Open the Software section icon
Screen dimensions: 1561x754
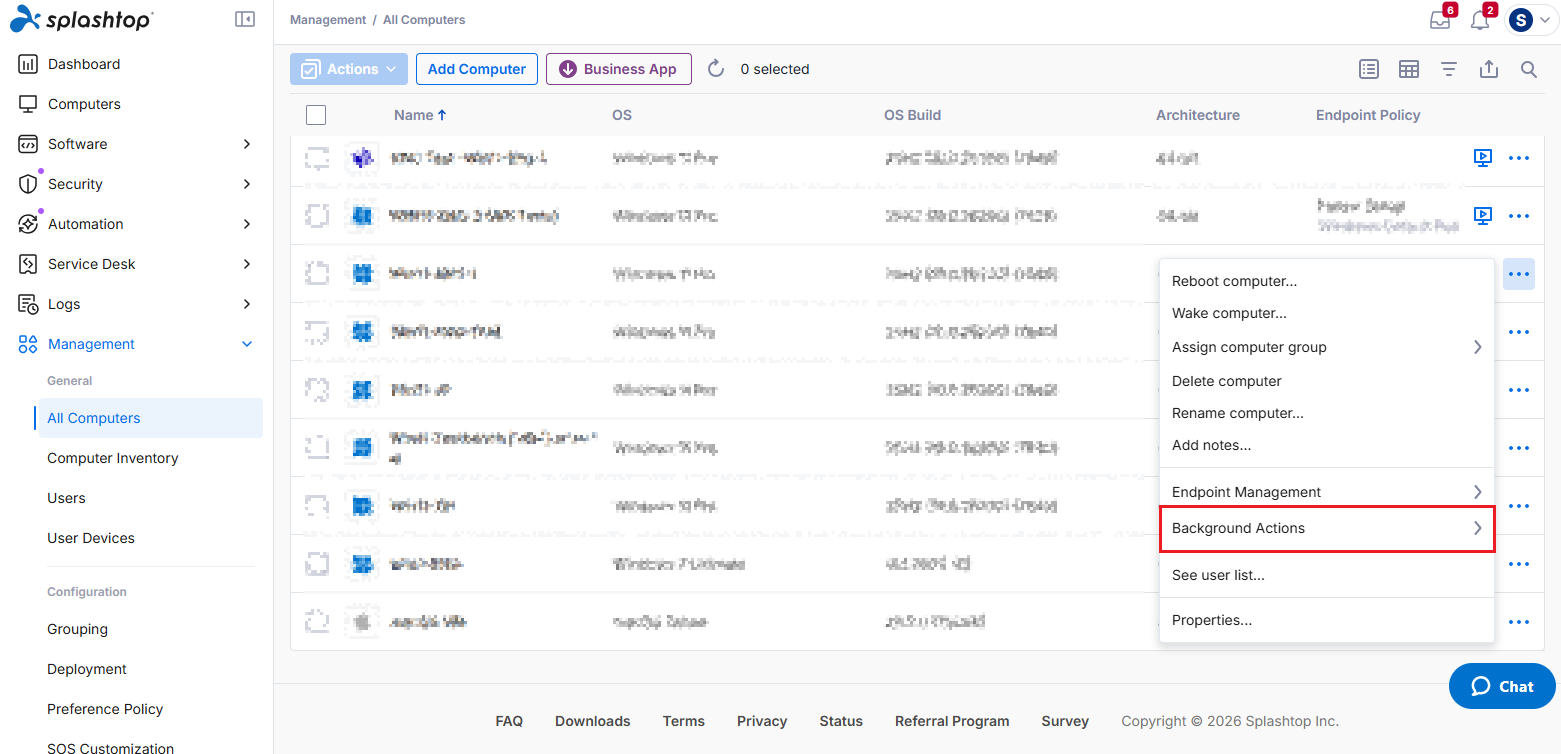coord(28,144)
